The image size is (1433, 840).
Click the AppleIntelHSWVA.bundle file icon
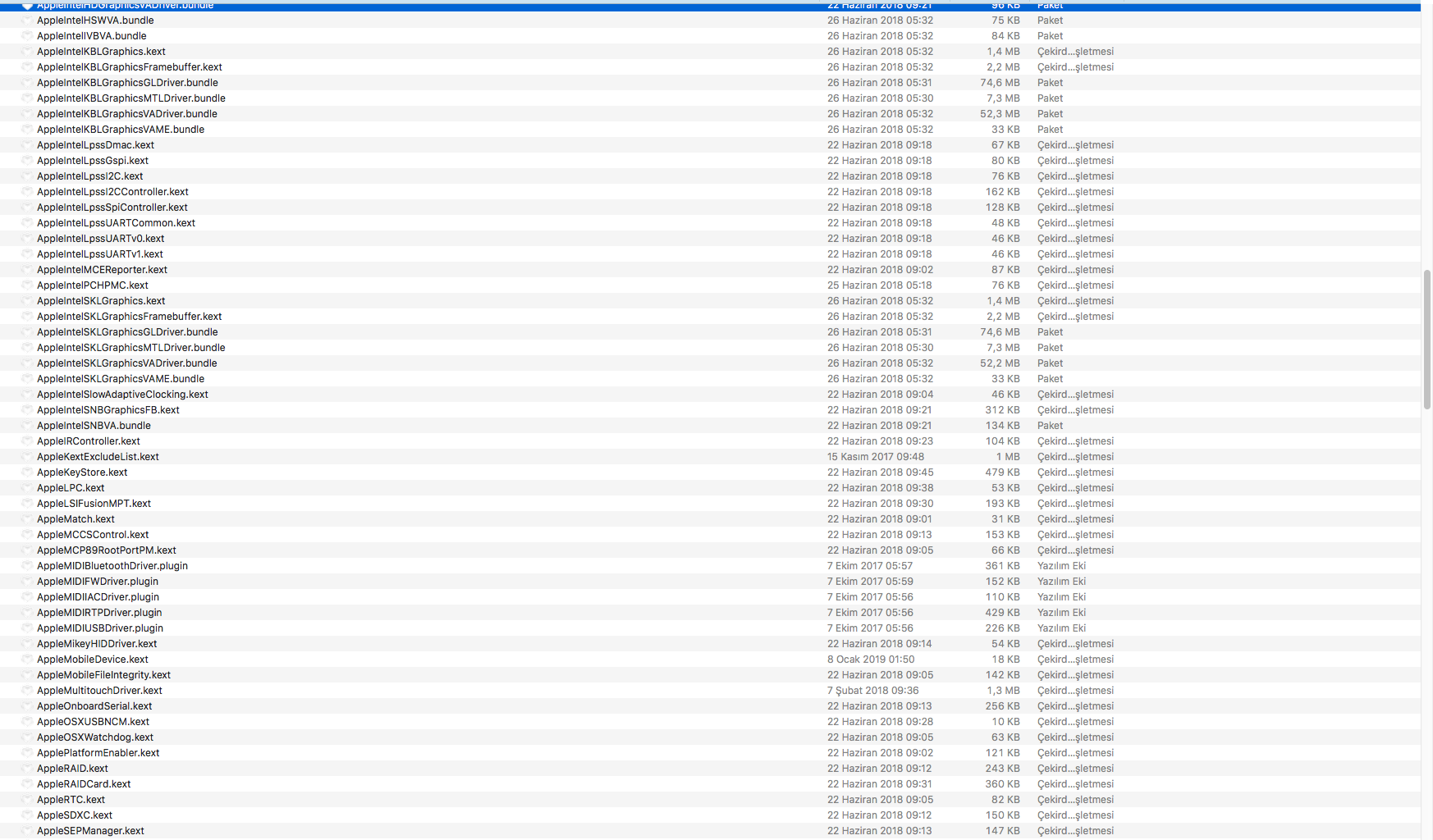point(27,21)
